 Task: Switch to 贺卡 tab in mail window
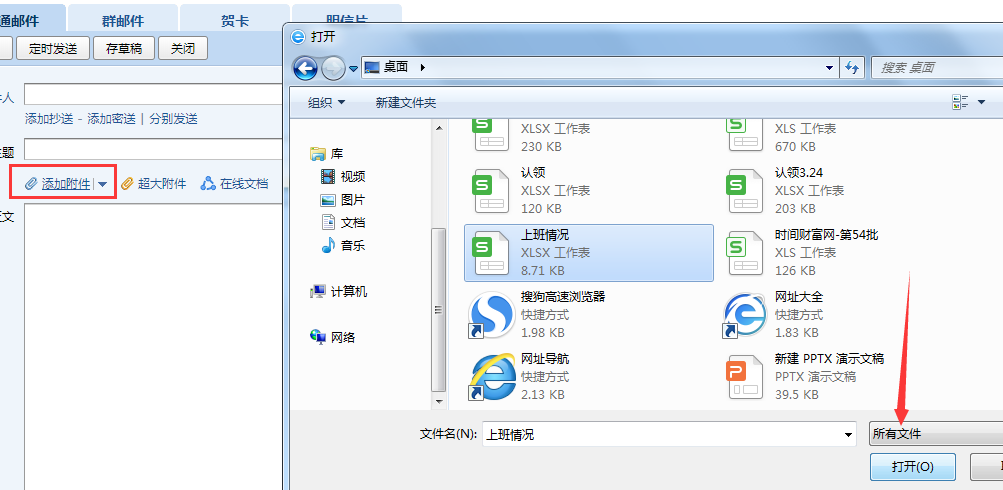[235, 20]
